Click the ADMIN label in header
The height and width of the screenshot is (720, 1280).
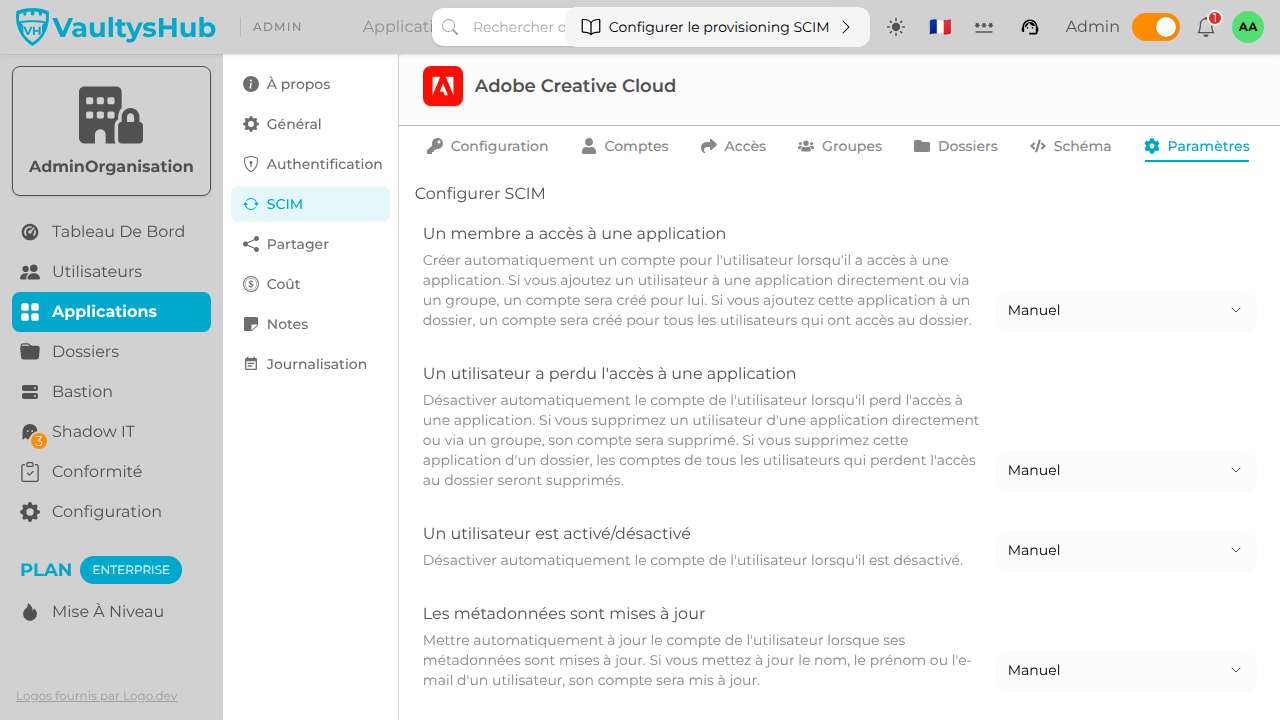[x=278, y=27]
